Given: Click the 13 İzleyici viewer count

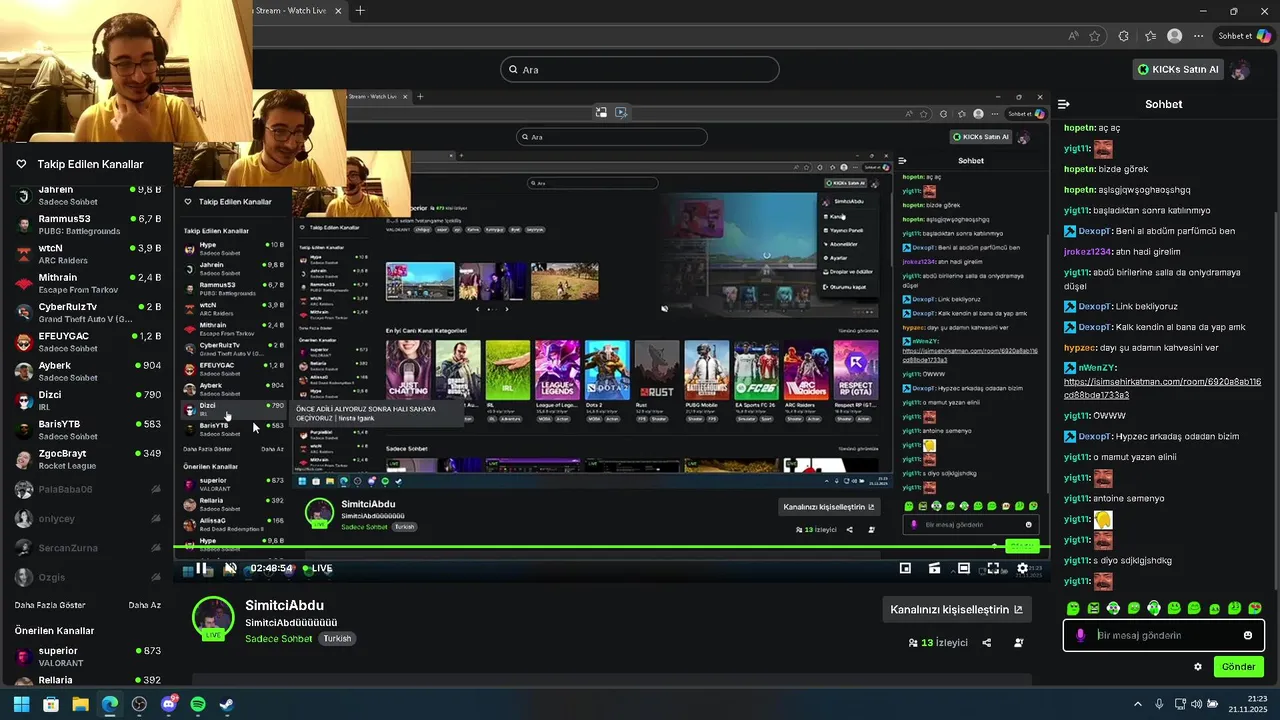Looking at the screenshot, I should point(938,643).
